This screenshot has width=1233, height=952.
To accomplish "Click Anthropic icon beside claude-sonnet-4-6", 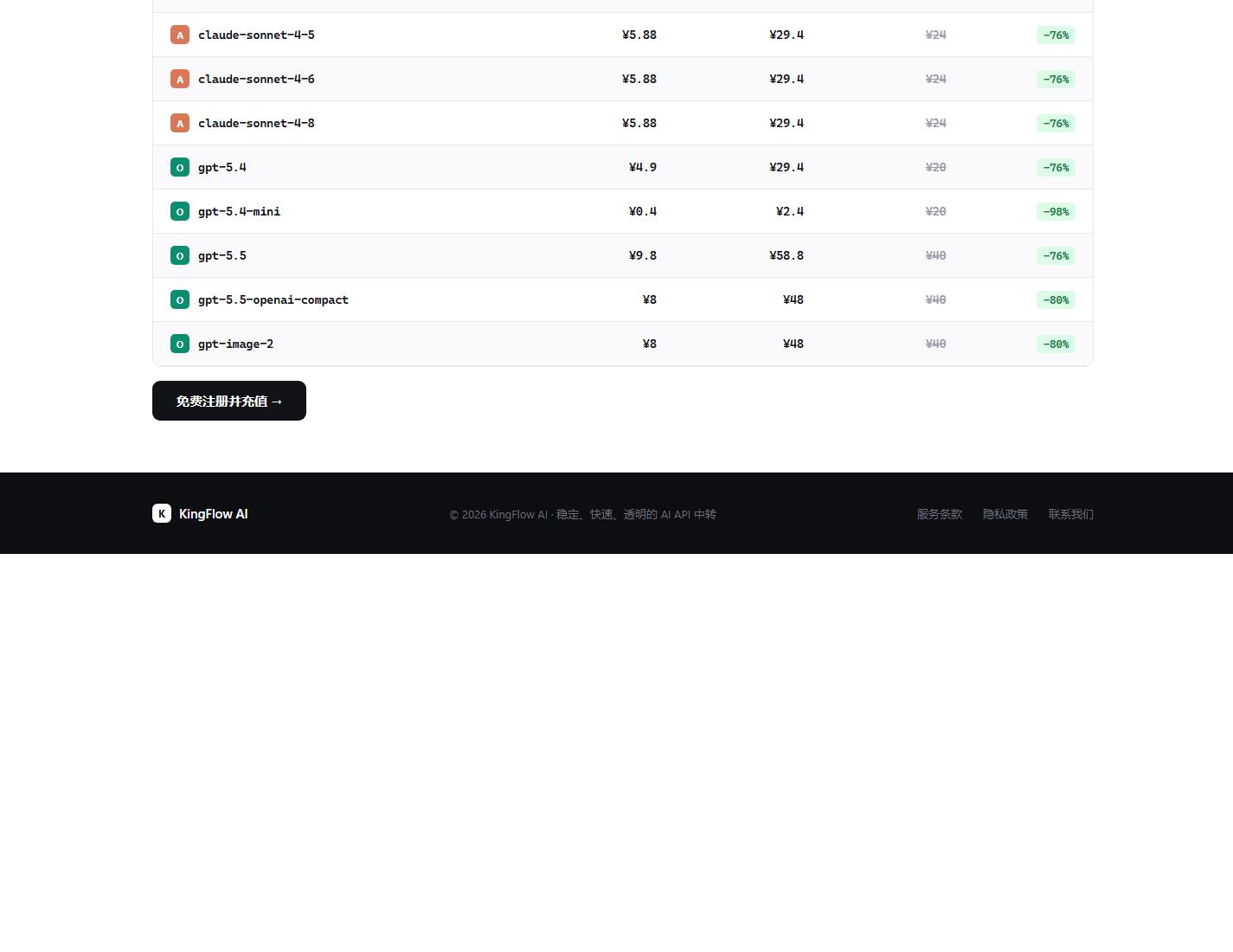I will click(x=180, y=79).
